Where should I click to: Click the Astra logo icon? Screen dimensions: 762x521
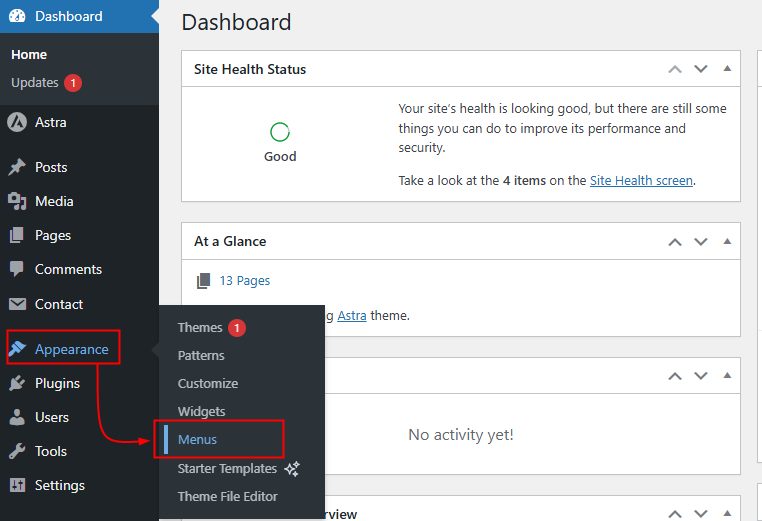pyautogui.click(x=17, y=122)
